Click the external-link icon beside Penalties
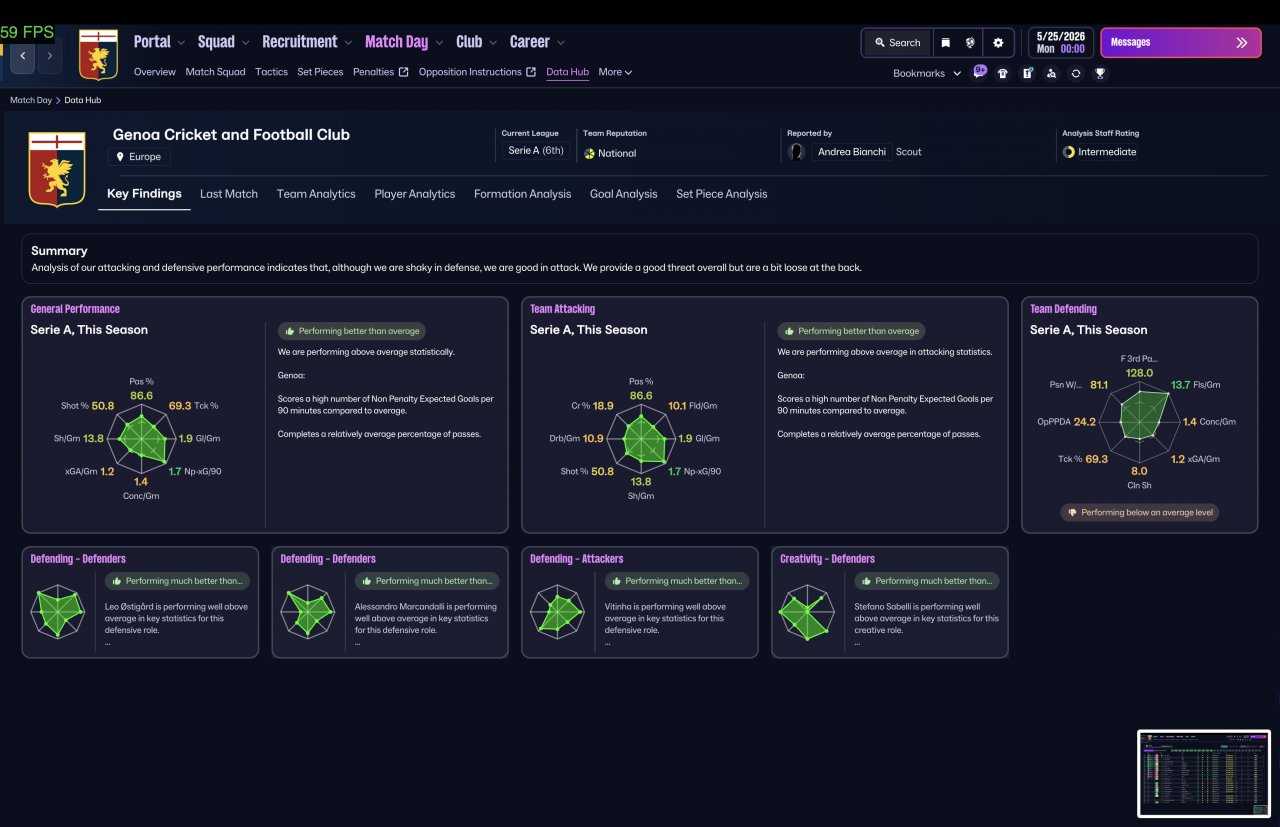 [x=403, y=72]
